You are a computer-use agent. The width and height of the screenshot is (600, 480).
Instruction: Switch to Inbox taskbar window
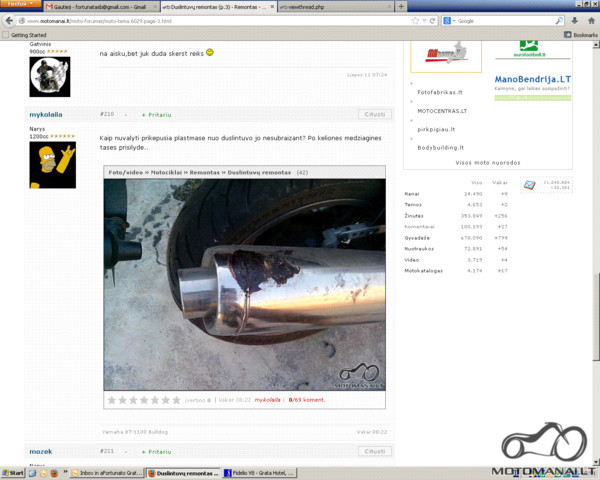(x=107, y=473)
